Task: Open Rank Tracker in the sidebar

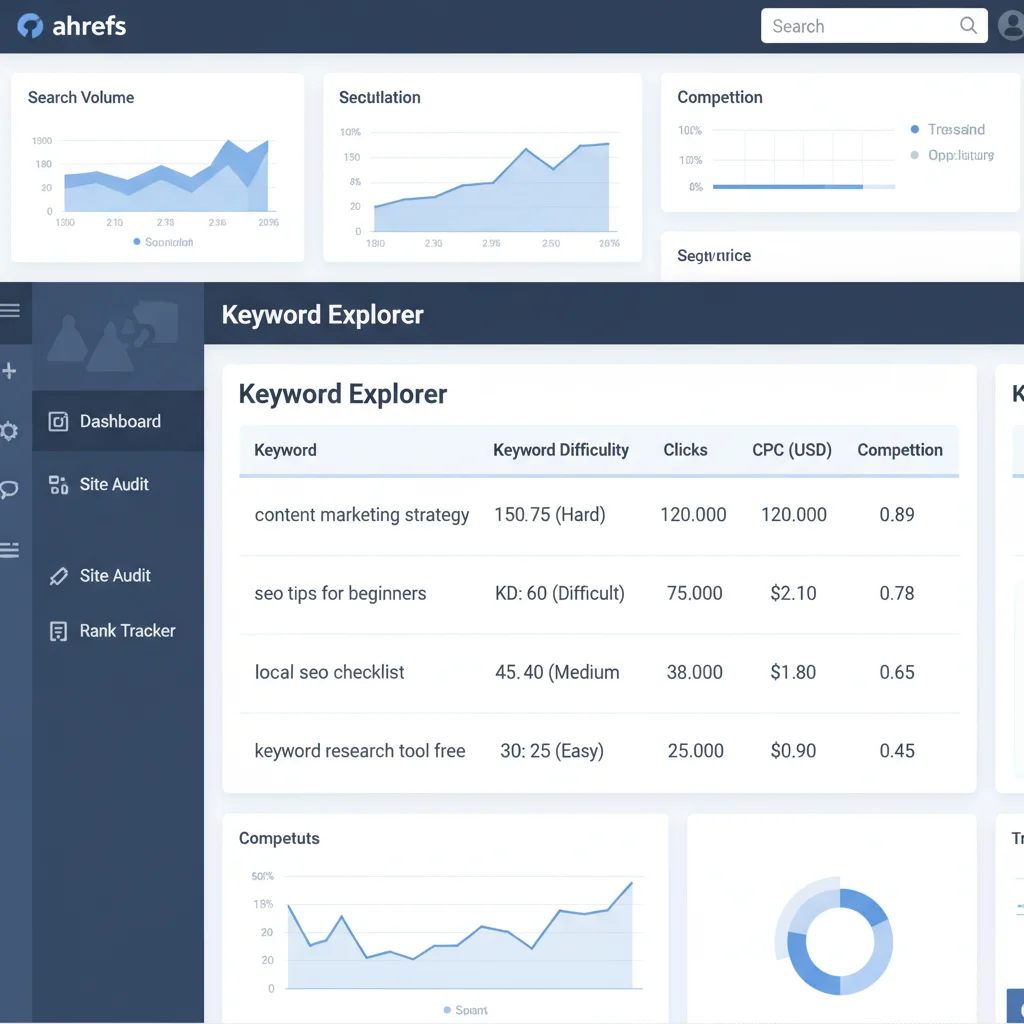Action: pos(118,631)
